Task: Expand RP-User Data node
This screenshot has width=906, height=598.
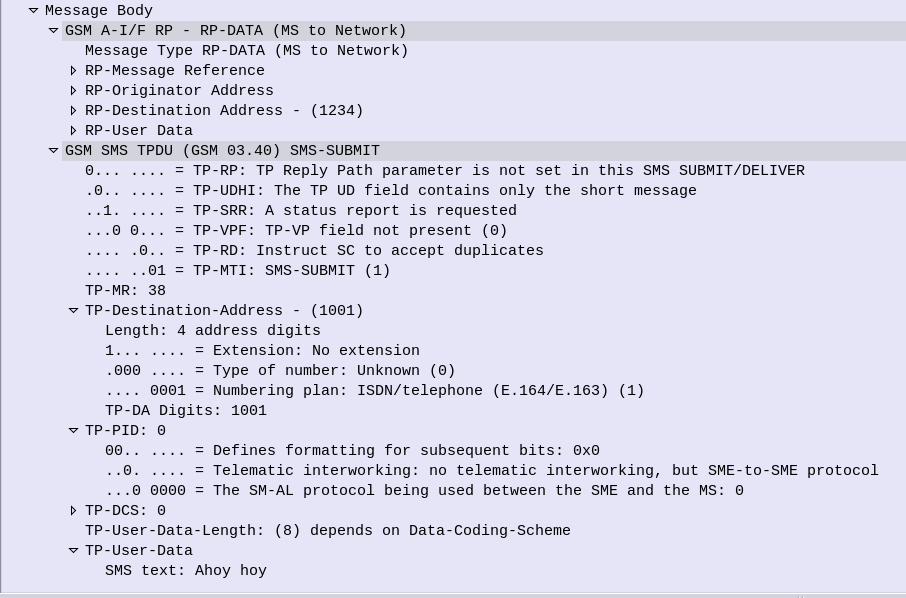Action: [x=73, y=131]
